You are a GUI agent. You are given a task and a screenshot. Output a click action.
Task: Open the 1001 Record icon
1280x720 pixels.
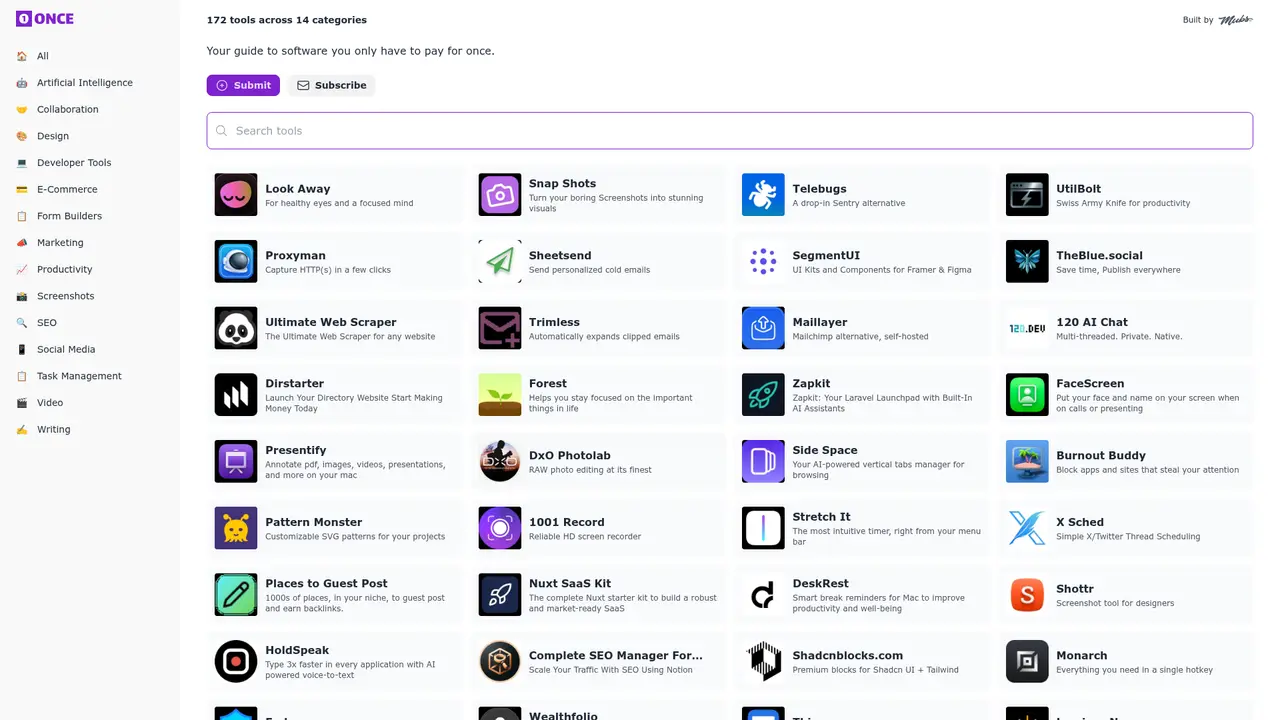(500, 528)
